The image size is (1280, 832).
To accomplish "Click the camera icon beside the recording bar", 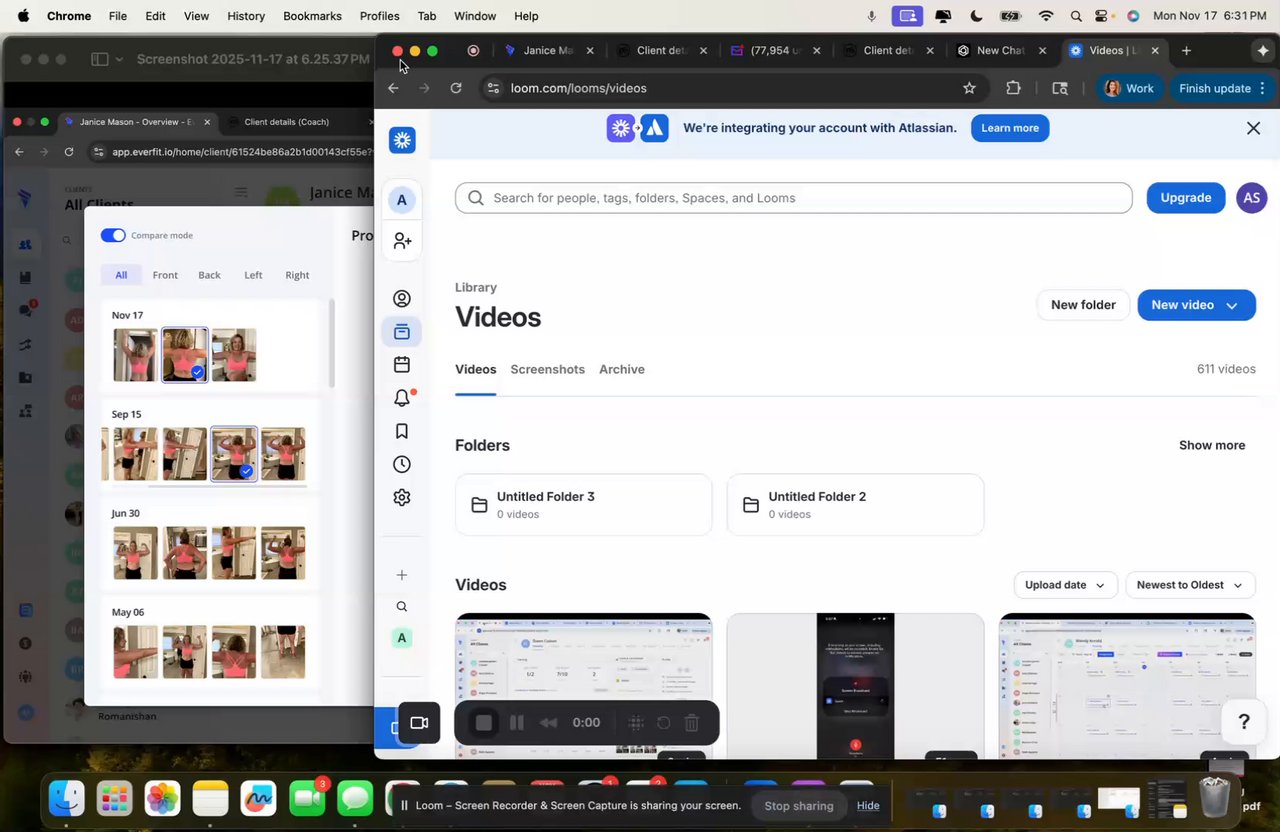I will 419,723.
